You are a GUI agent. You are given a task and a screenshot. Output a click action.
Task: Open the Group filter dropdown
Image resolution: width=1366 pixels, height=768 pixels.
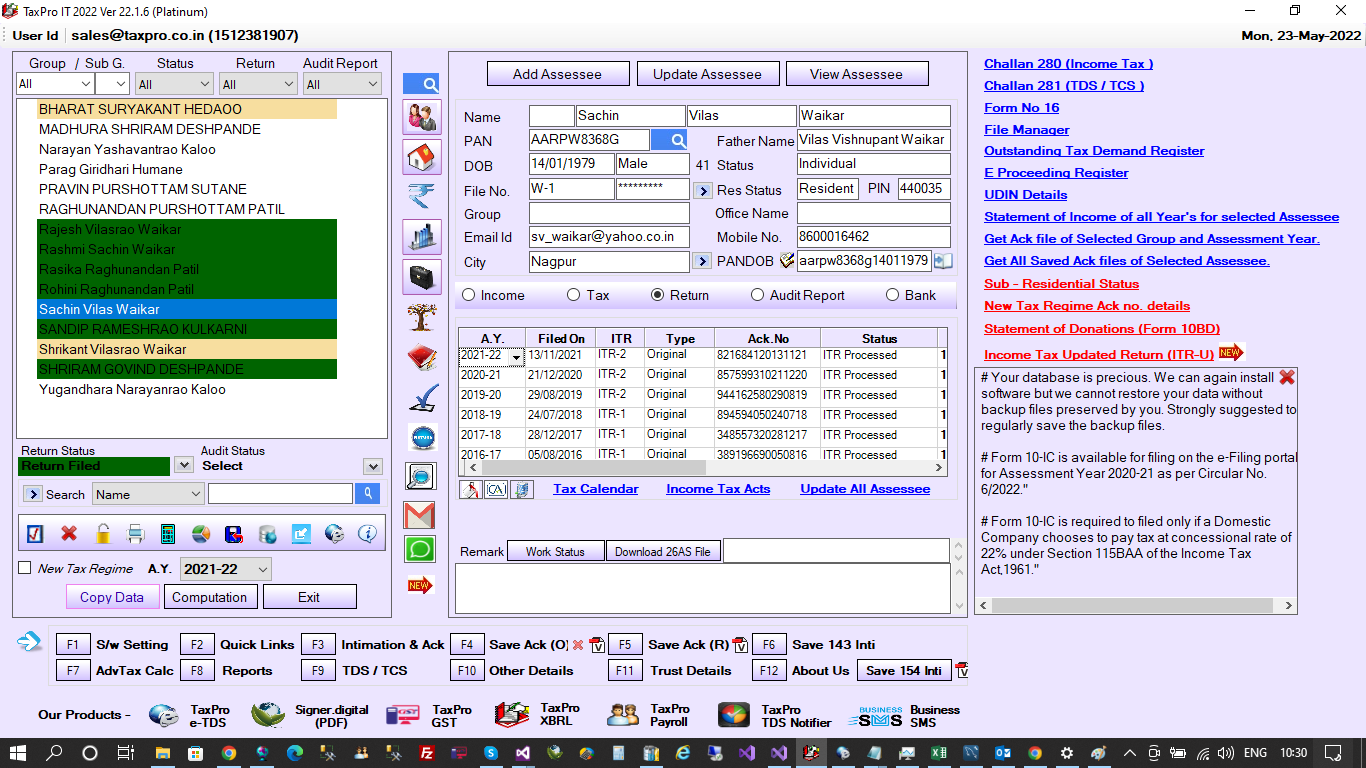[x=53, y=85]
